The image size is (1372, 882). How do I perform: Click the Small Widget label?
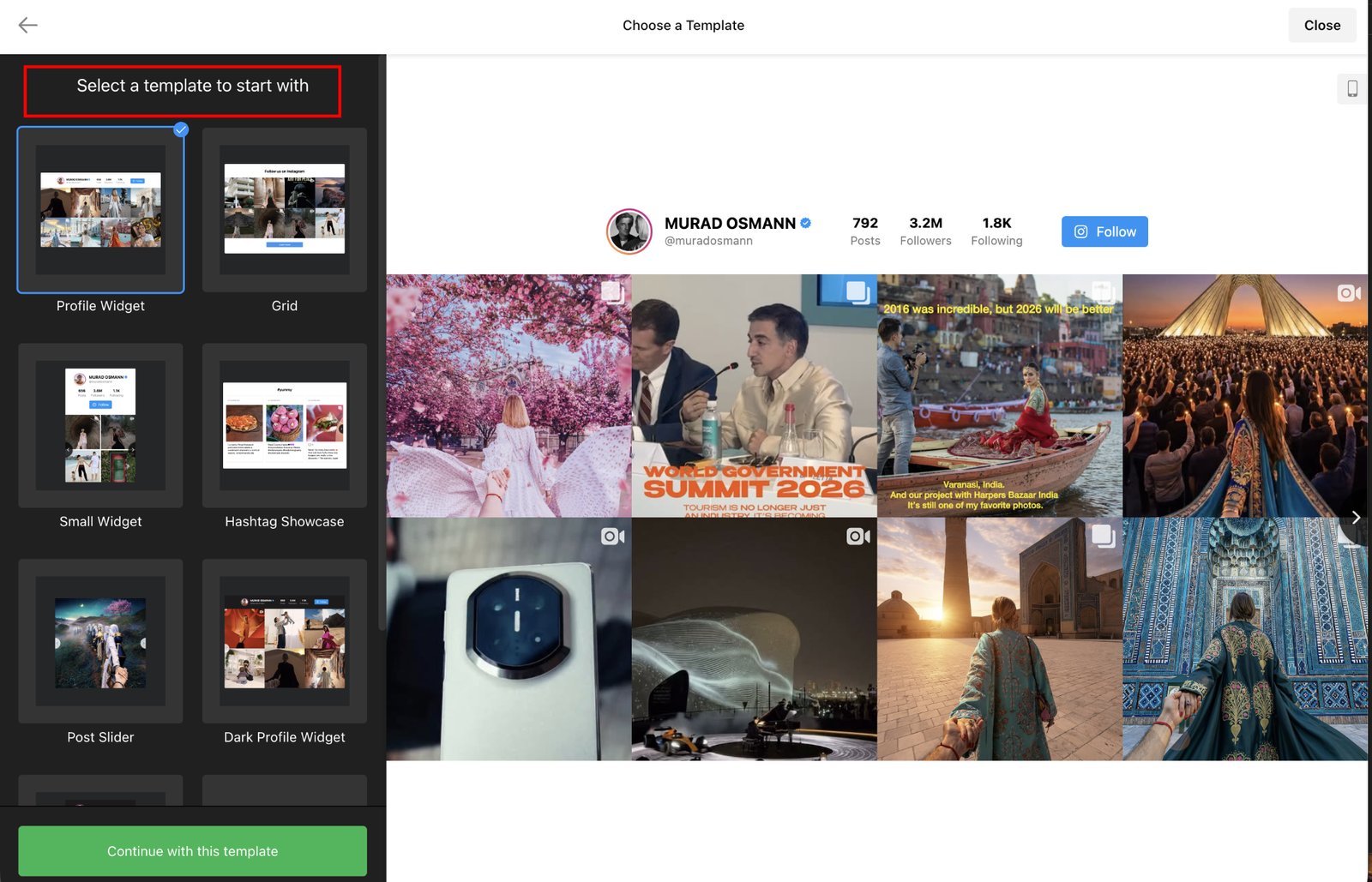(x=100, y=521)
